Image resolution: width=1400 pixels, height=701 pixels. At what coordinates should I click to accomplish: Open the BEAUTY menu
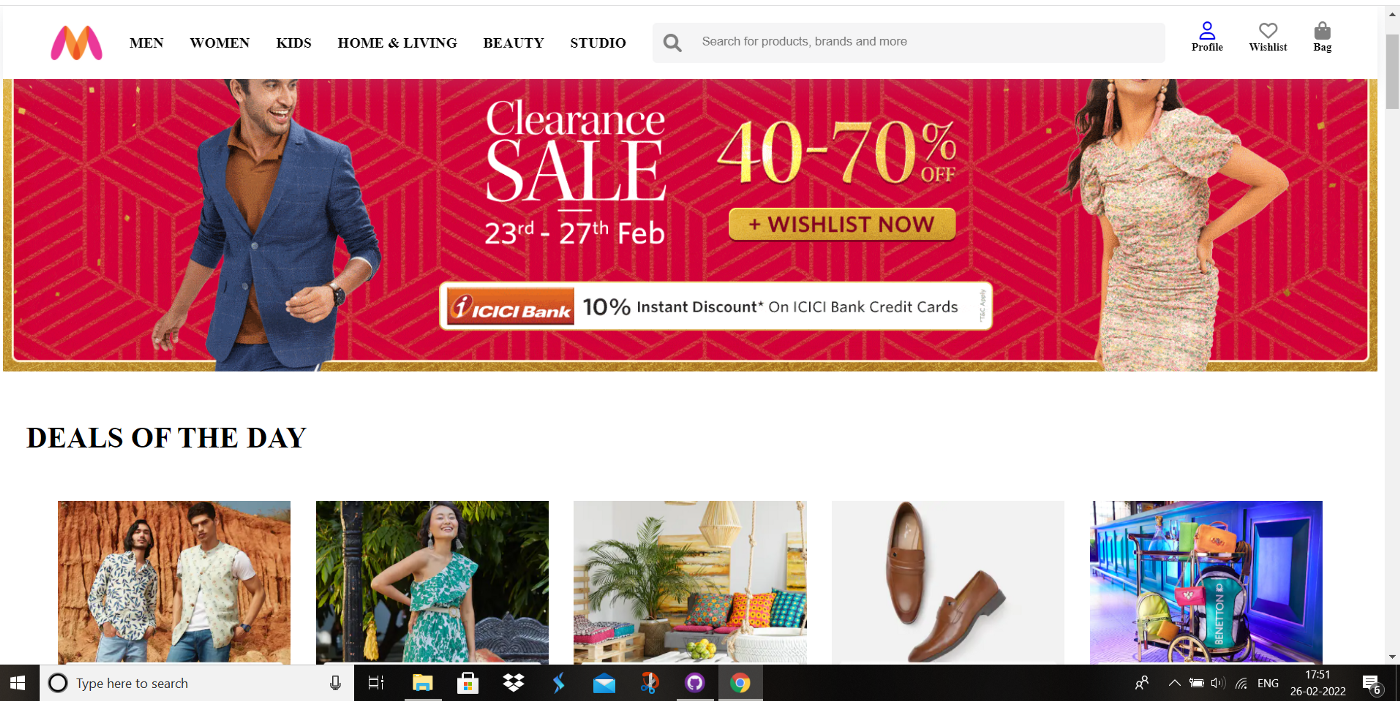point(513,43)
